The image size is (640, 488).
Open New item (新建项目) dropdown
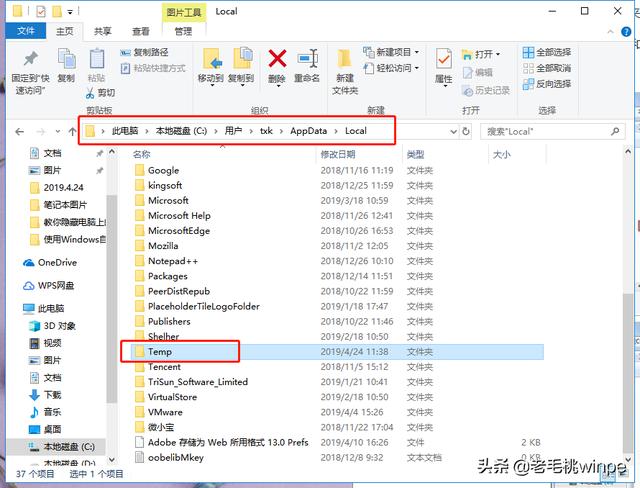tap(391, 52)
